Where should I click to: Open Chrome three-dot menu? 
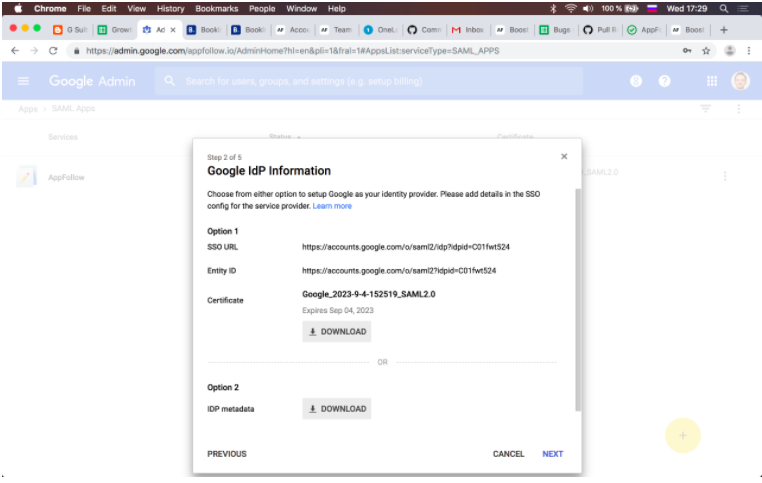(x=749, y=51)
